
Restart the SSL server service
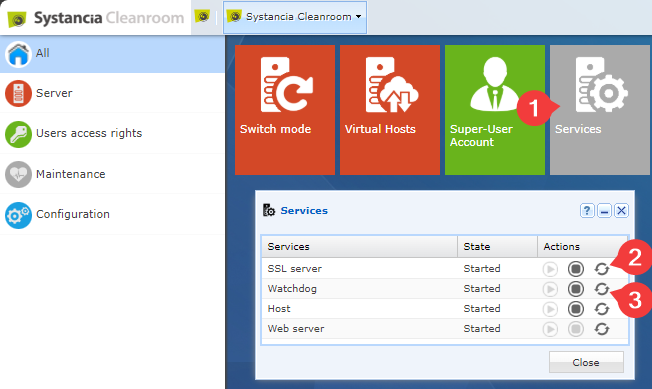coord(602,269)
